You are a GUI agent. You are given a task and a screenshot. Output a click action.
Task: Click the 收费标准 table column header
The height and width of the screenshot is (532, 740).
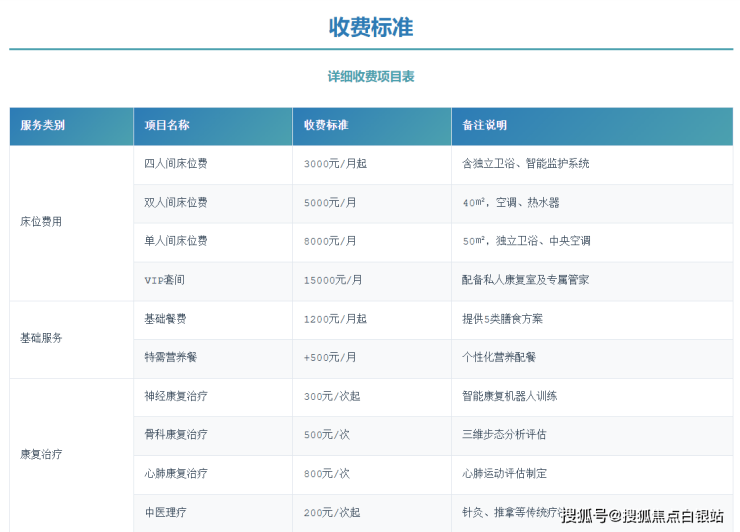(326, 126)
